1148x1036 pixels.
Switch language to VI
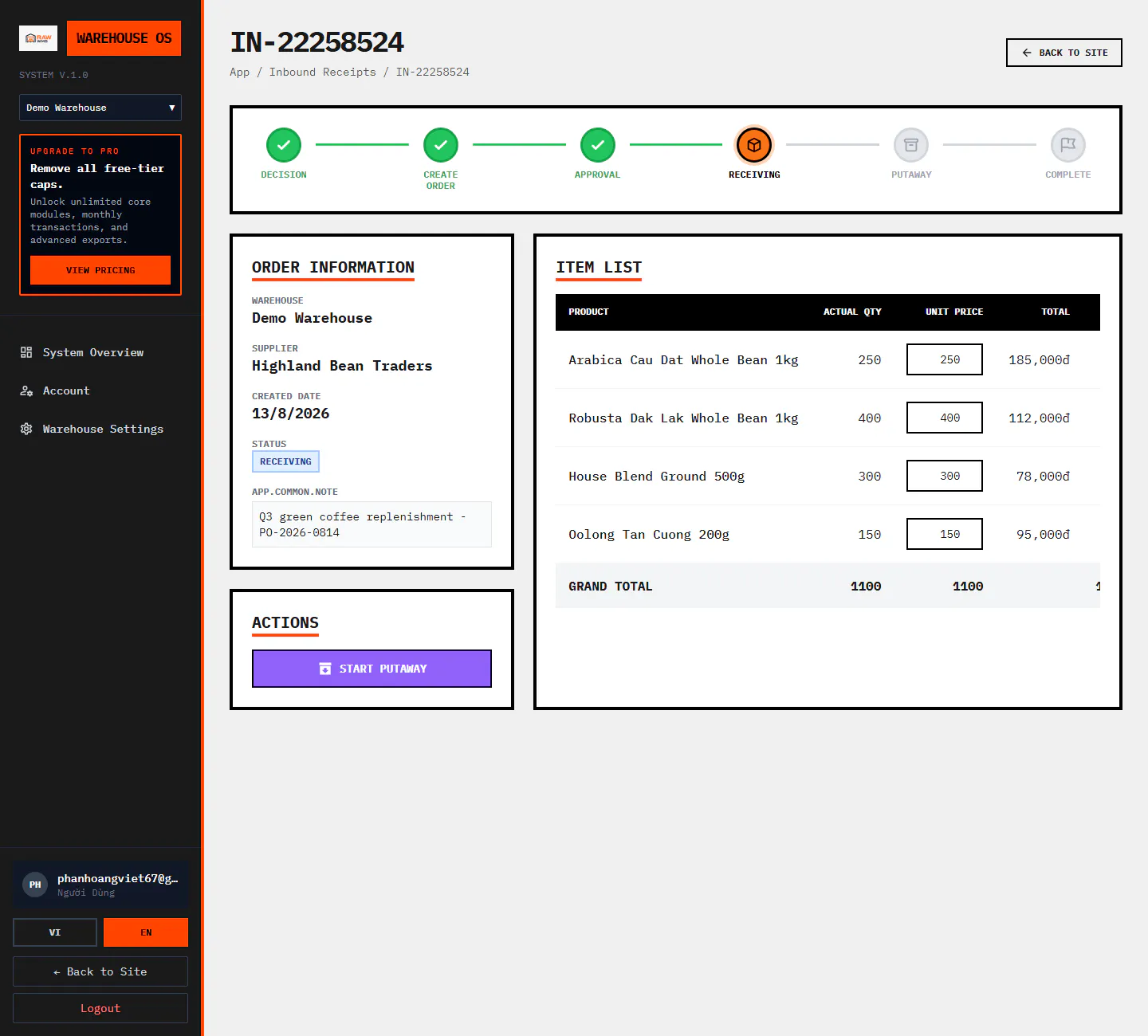[55, 932]
